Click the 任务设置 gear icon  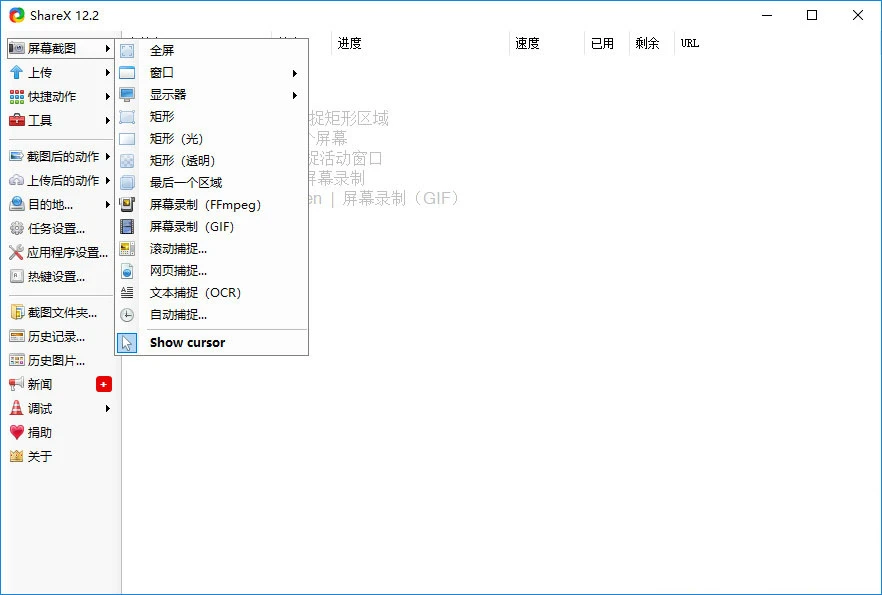16,228
